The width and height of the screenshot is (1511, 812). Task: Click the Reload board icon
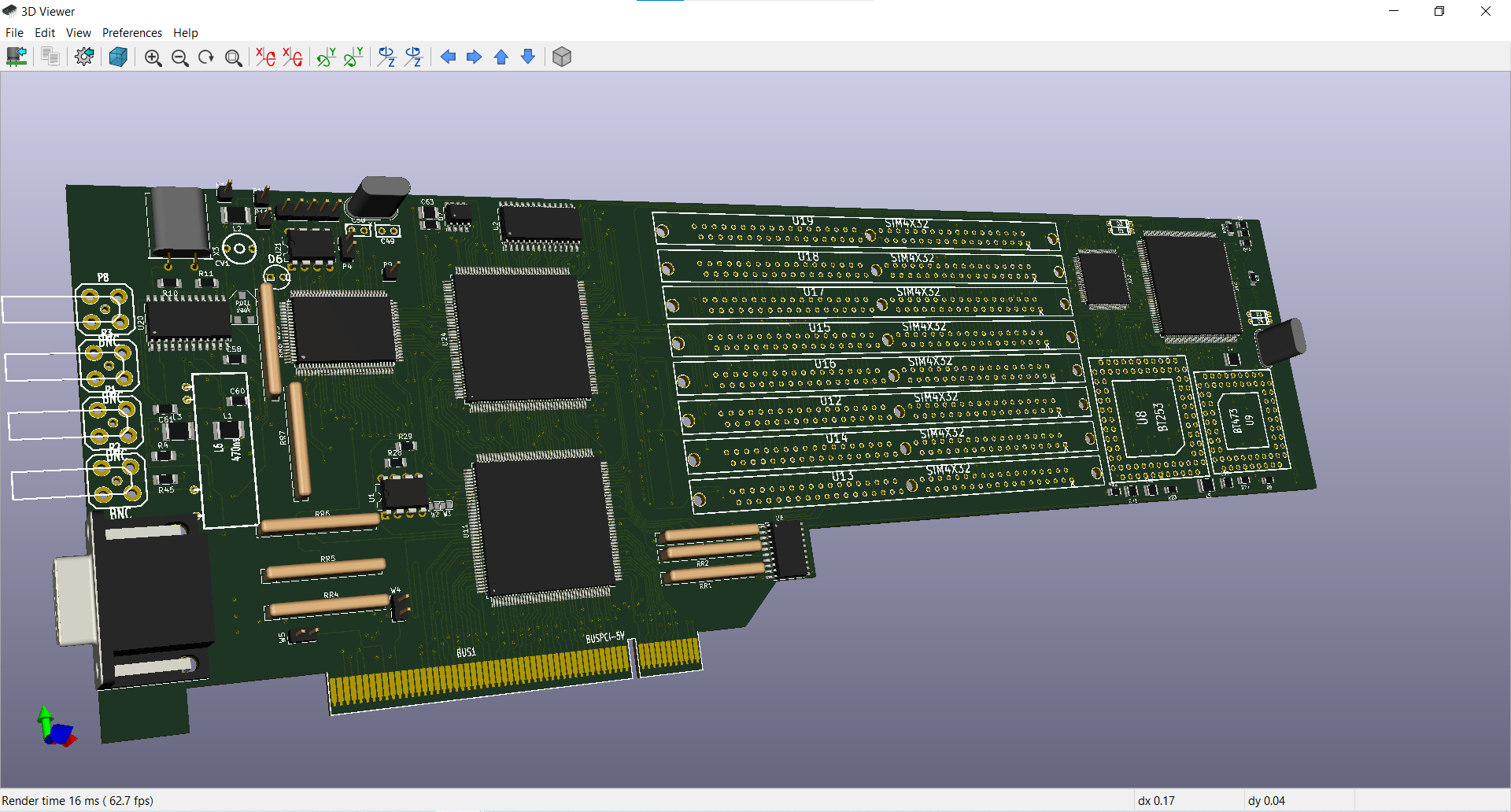[17, 57]
